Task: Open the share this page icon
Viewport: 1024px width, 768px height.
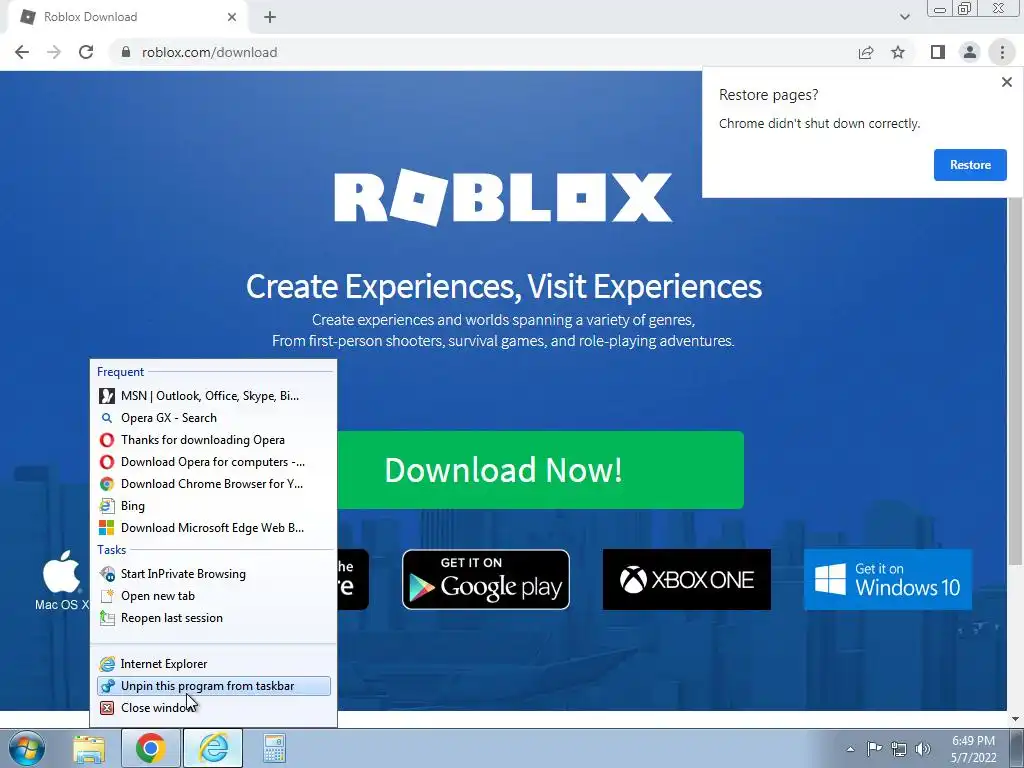Action: (866, 52)
